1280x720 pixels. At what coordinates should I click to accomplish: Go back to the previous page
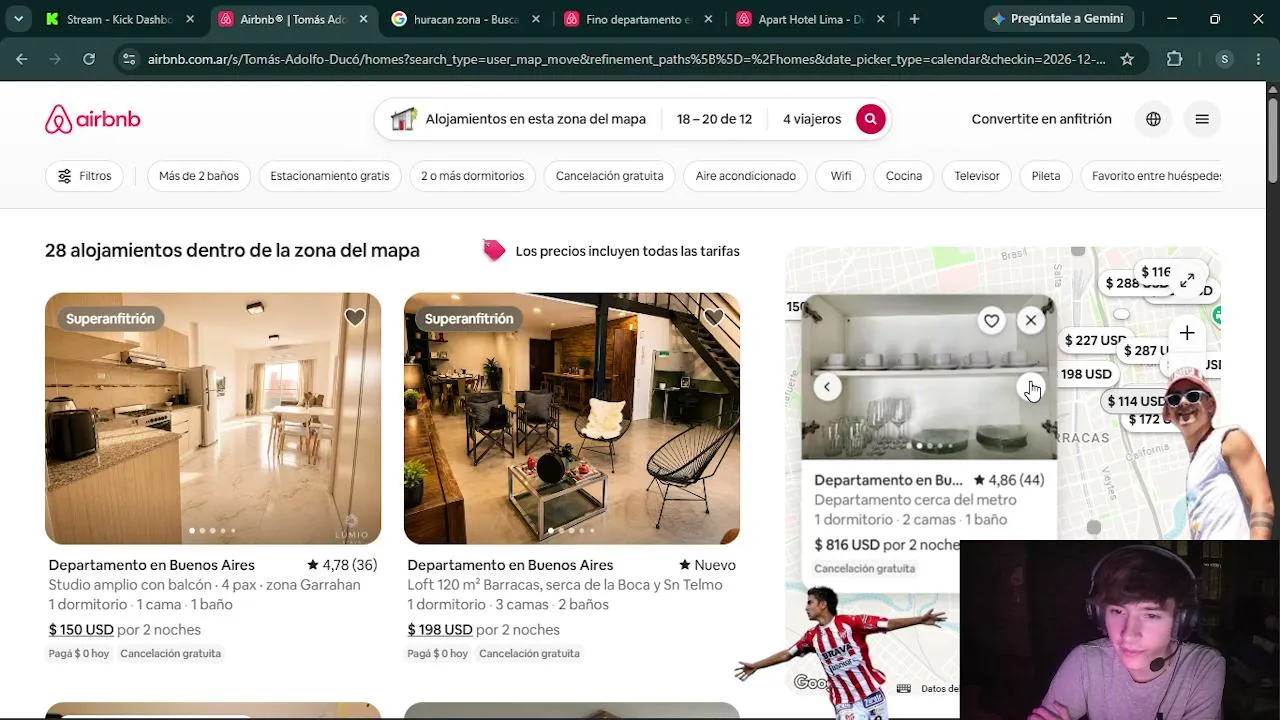click(x=21, y=59)
